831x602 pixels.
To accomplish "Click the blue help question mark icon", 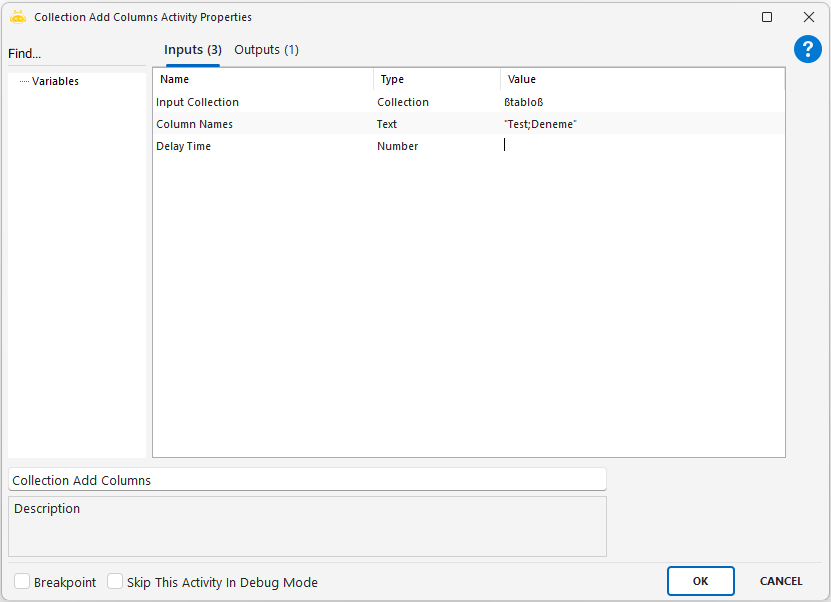I will (x=807, y=50).
